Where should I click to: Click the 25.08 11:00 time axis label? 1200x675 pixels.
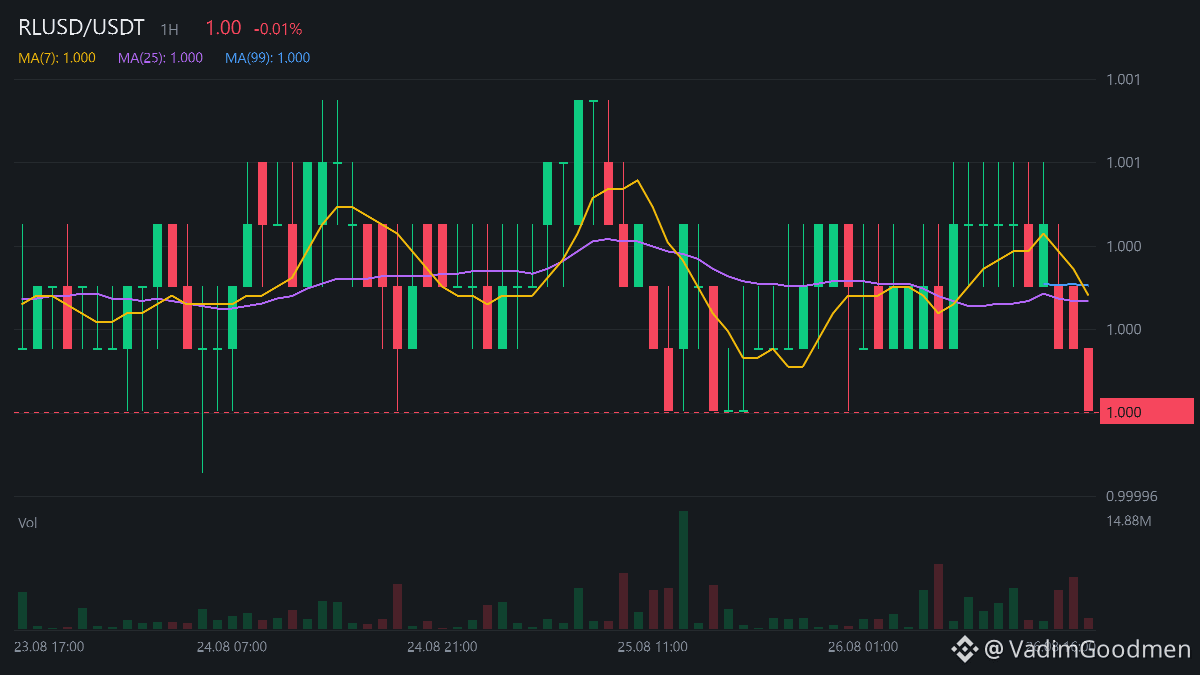652,647
